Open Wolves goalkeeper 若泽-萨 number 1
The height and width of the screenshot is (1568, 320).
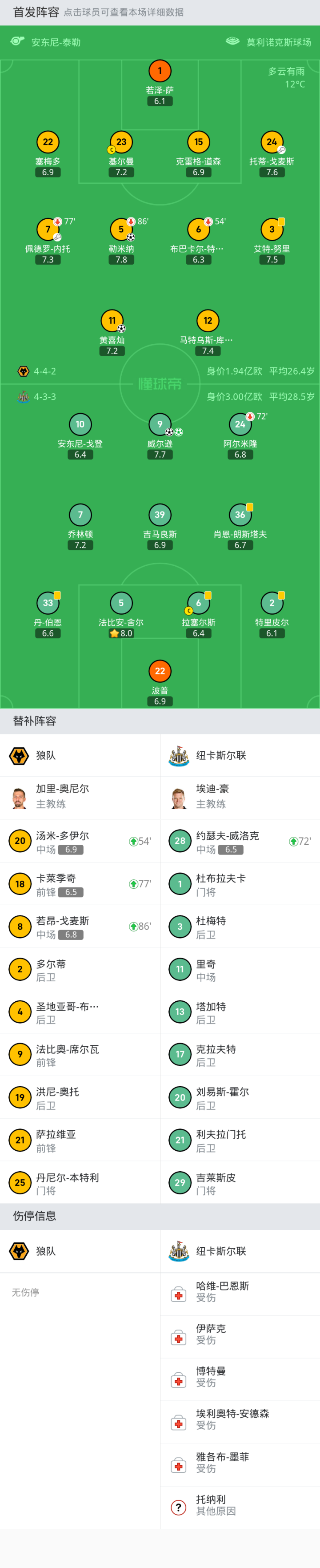point(160,71)
